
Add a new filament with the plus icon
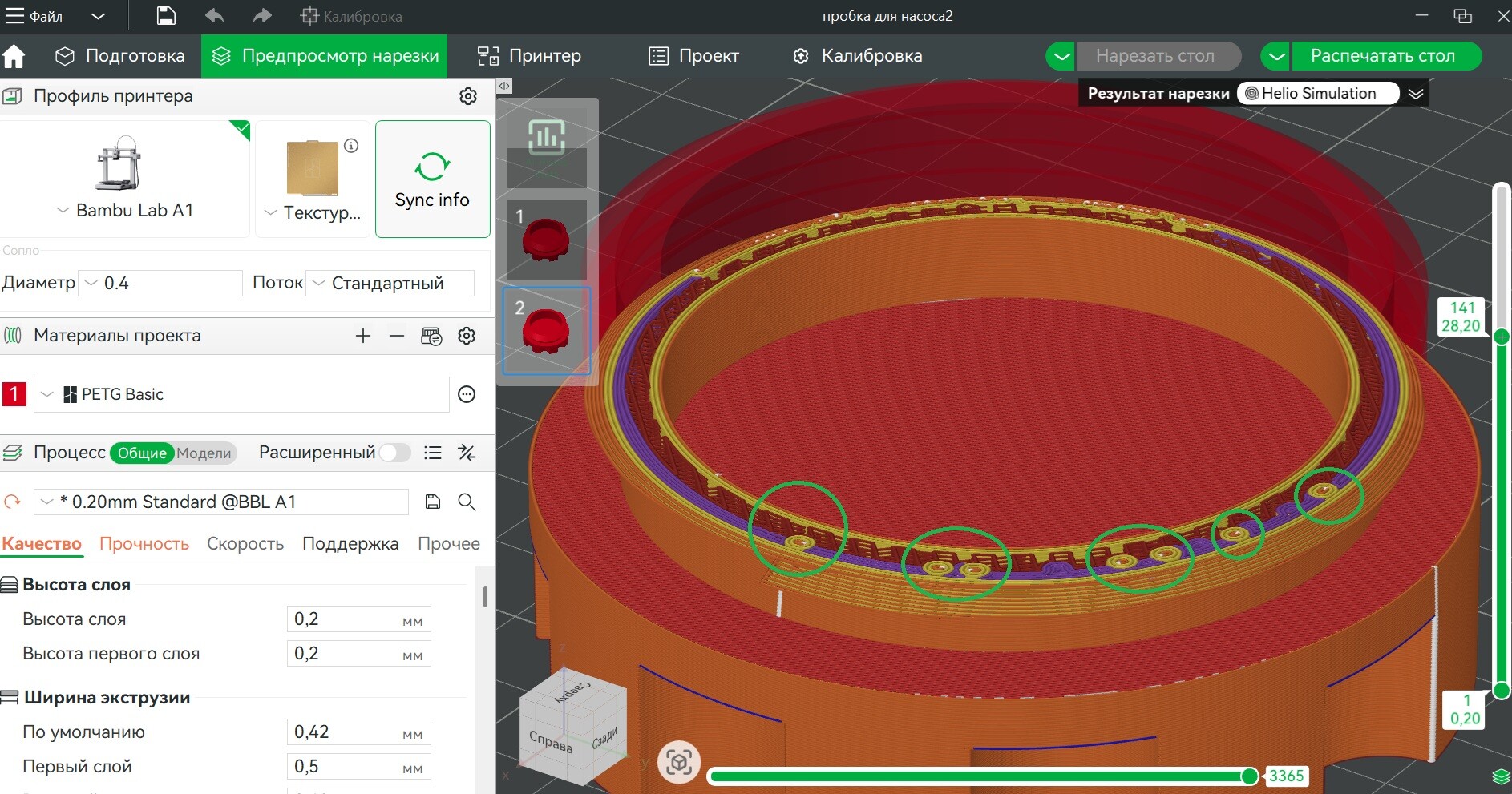pos(363,336)
